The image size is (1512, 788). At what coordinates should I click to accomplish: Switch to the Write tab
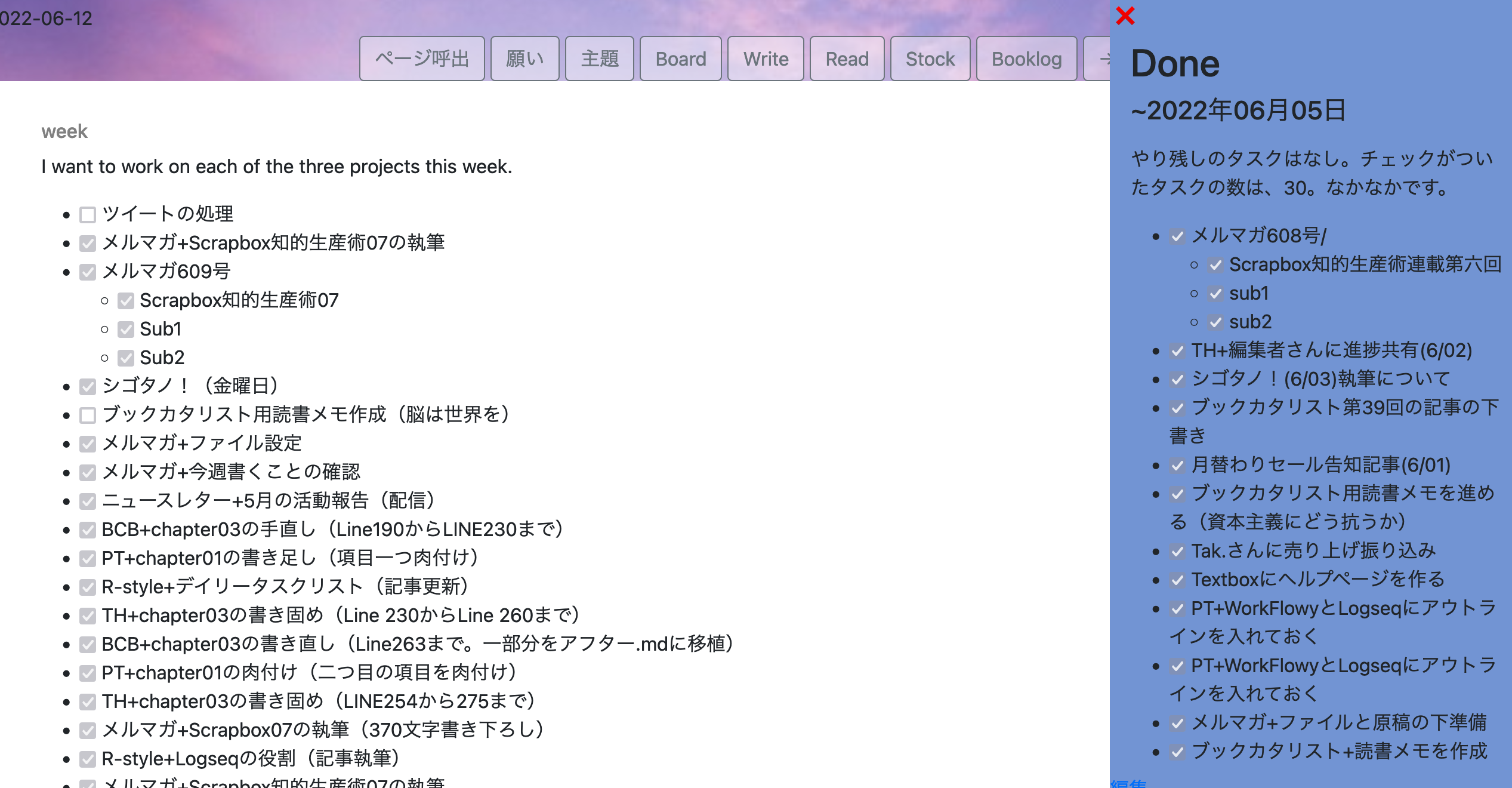766,59
